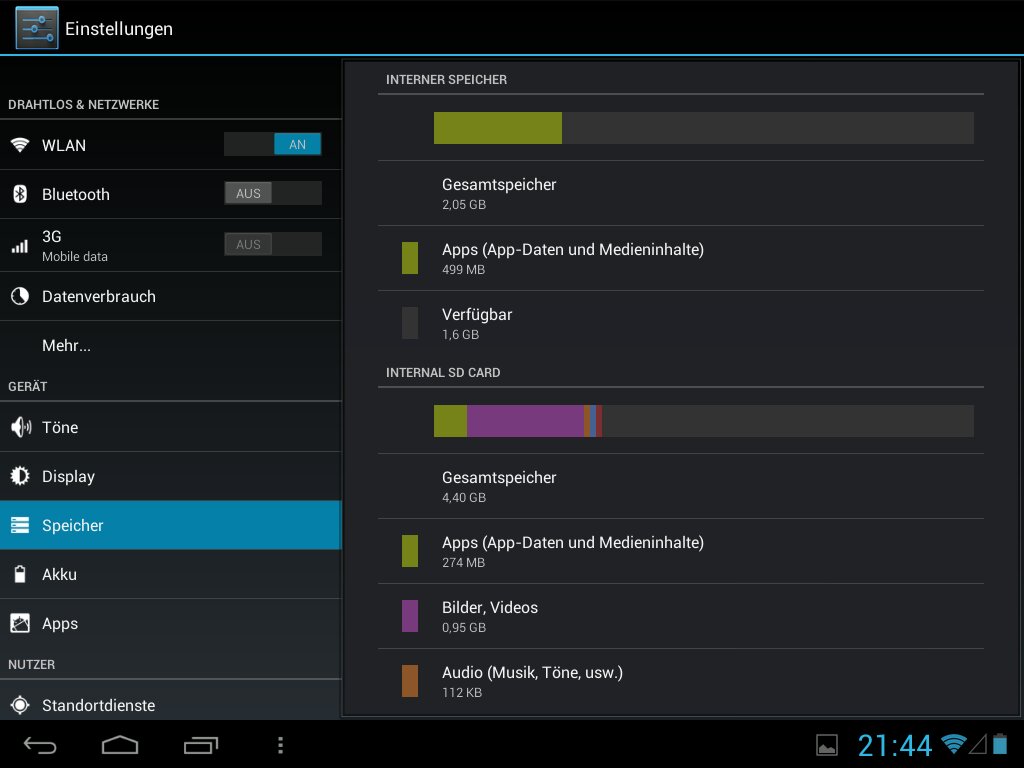Tap orange swatch beside Audio entry
The width and height of the screenshot is (1024, 768).
[x=409, y=681]
